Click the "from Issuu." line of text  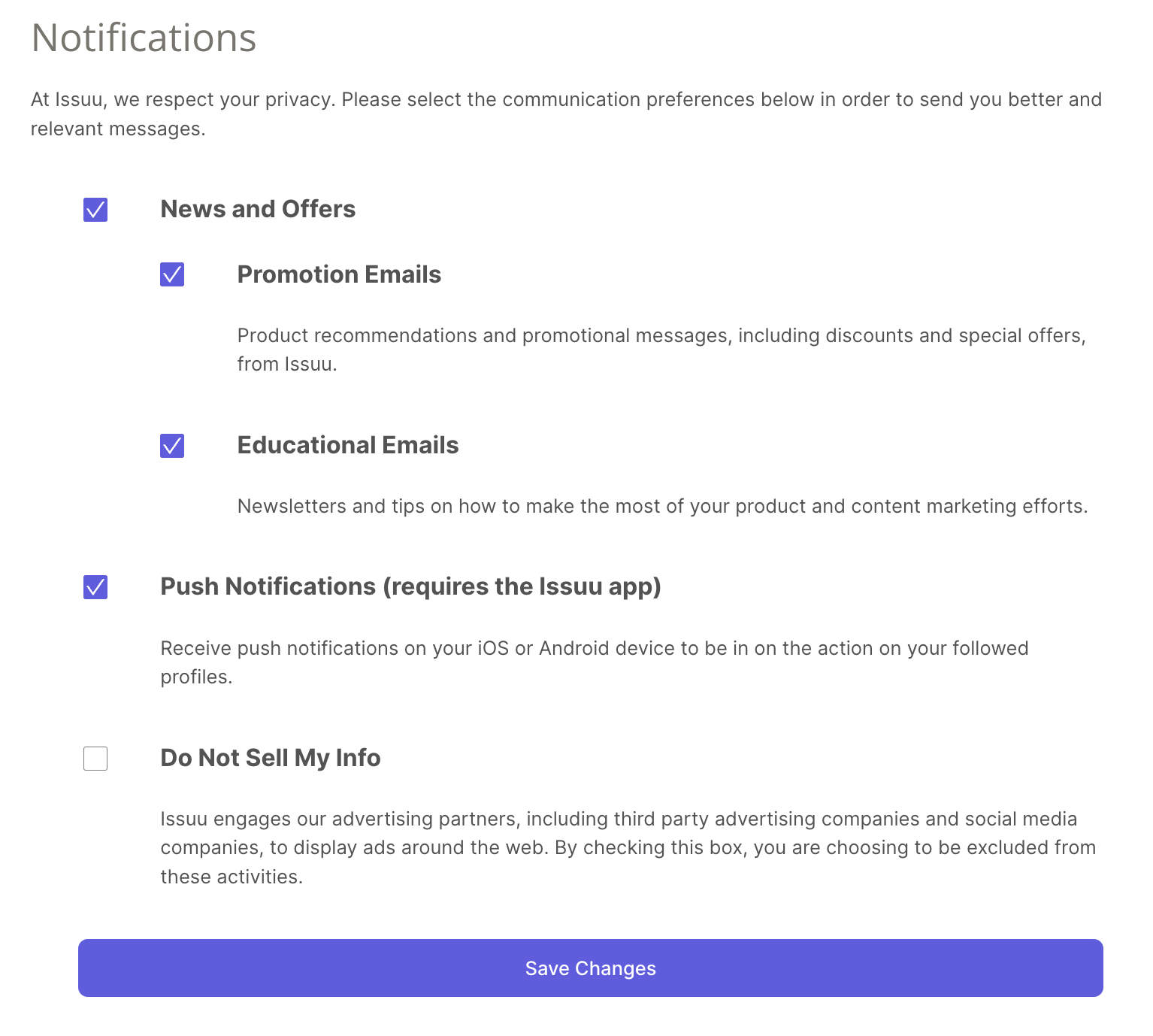[287, 365]
